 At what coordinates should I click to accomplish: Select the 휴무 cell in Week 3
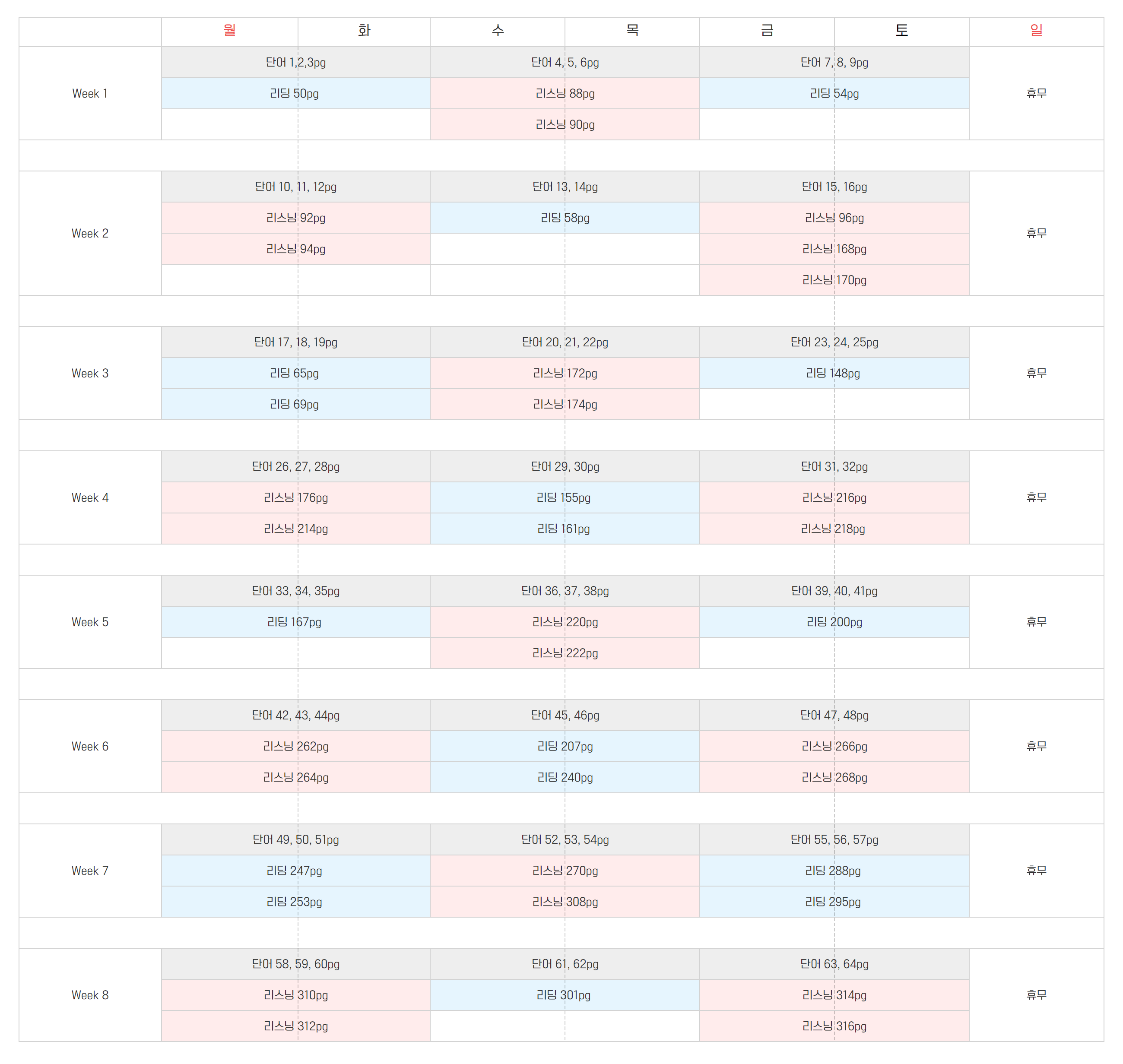[1036, 373]
